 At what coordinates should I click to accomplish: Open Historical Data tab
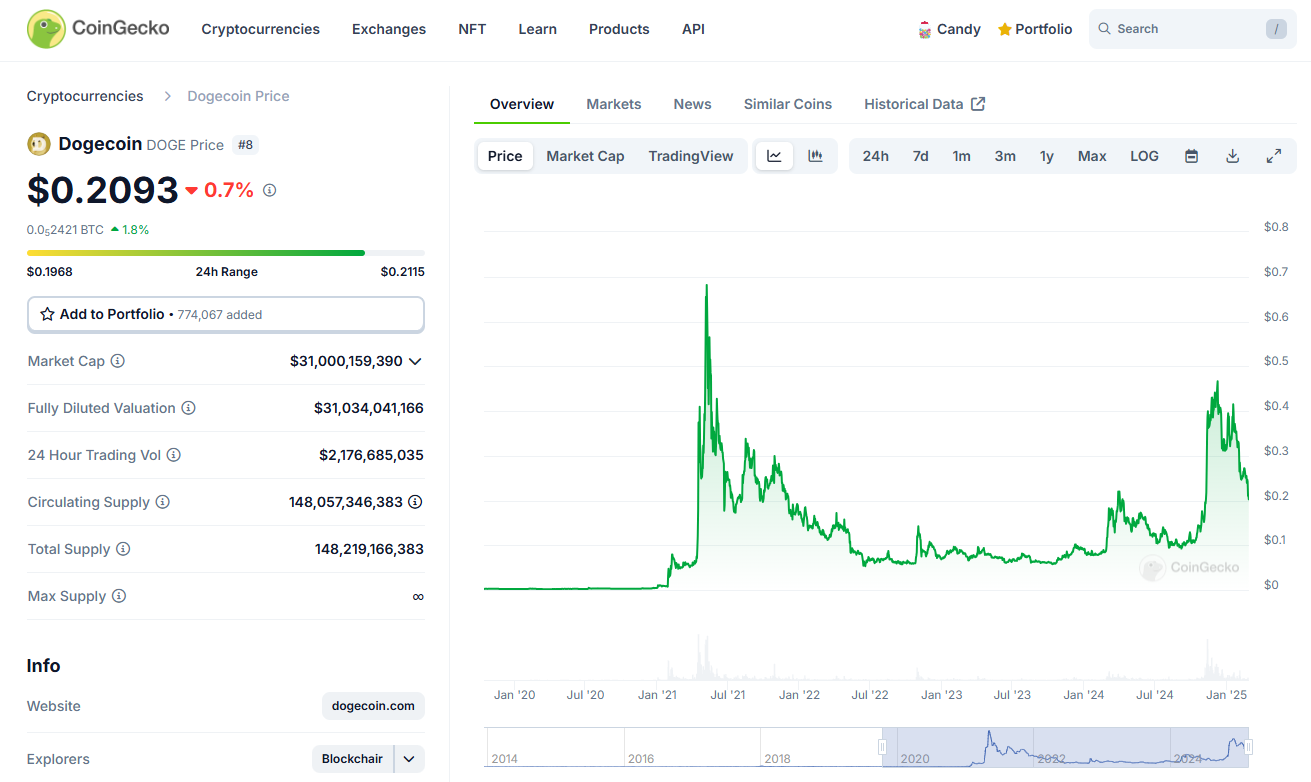click(925, 104)
